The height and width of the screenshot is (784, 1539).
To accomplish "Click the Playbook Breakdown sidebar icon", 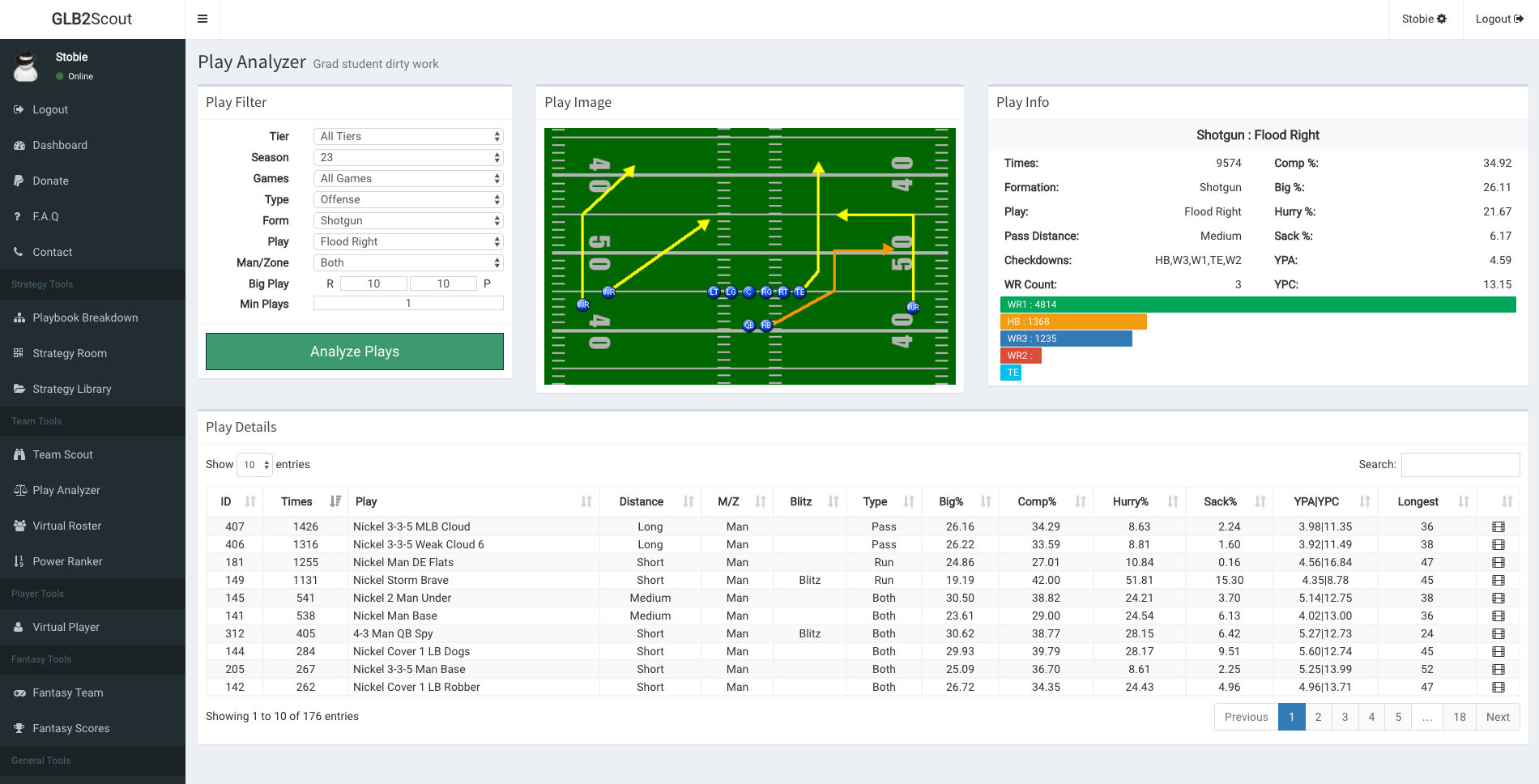I will pos(19,317).
